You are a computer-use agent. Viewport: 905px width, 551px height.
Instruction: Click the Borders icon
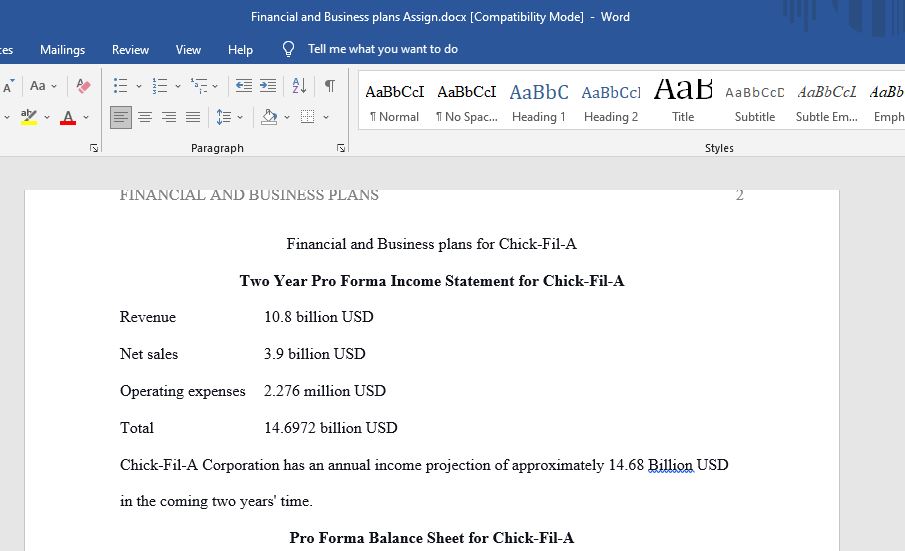coord(308,117)
